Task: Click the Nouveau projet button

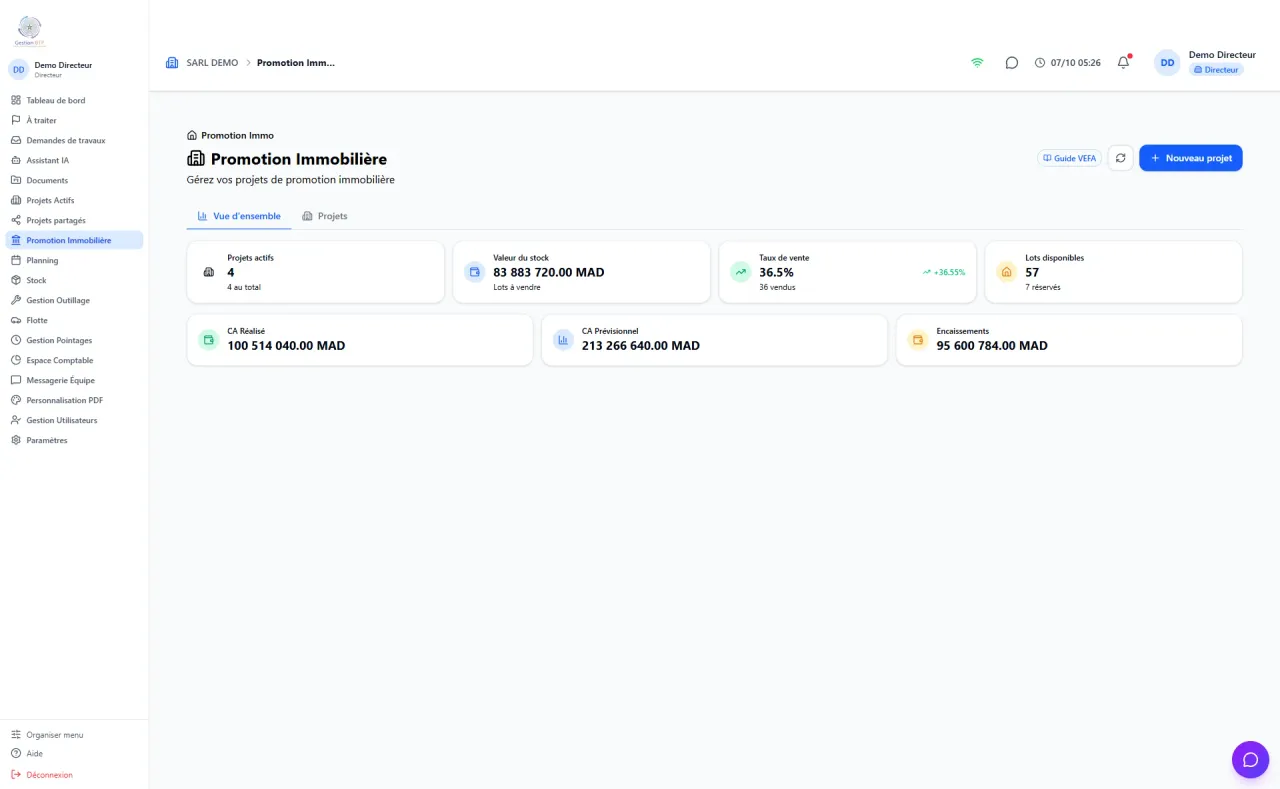Action: (x=1190, y=158)
